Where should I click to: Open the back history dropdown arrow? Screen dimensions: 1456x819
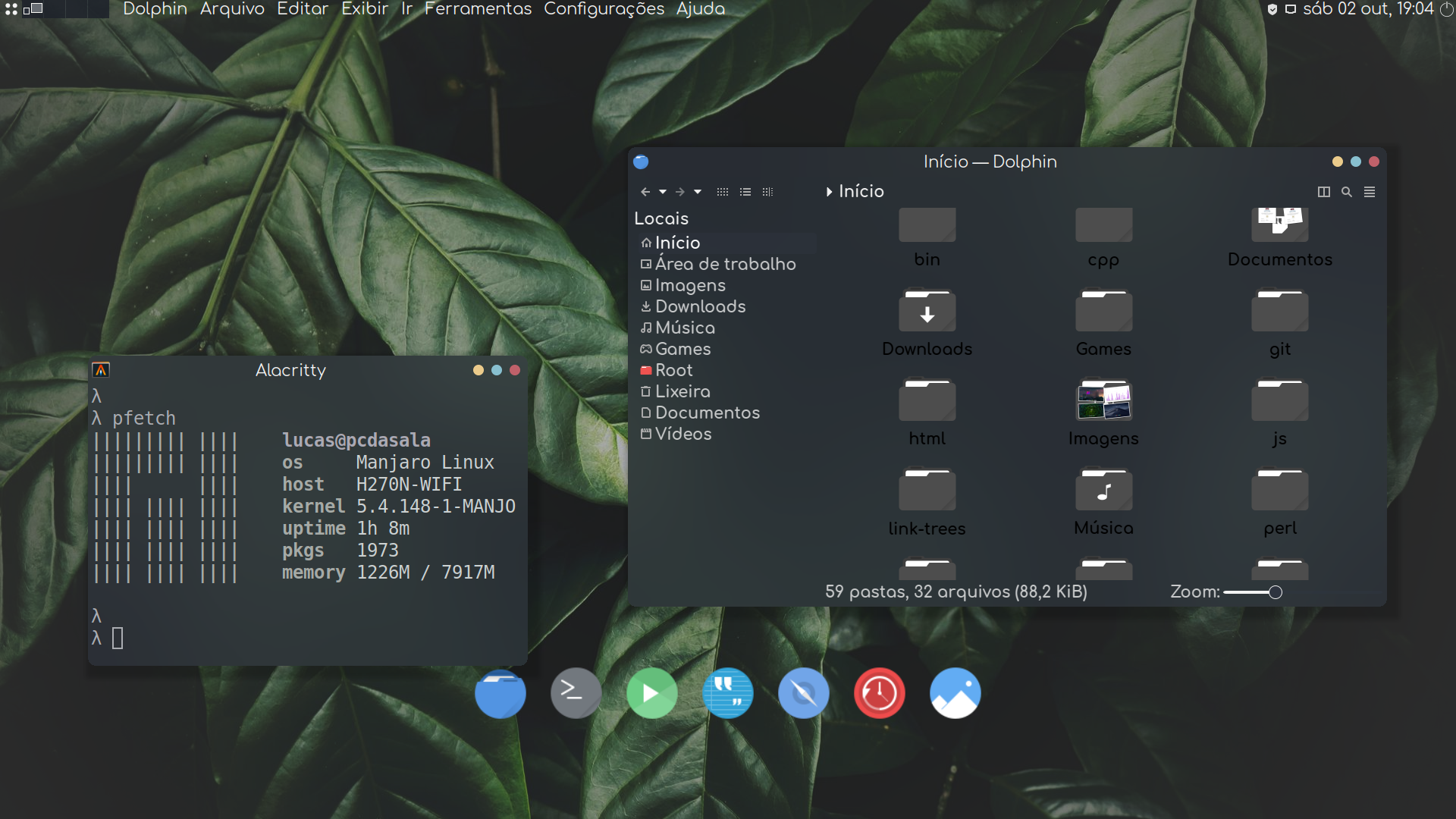[x=662, y=192]
